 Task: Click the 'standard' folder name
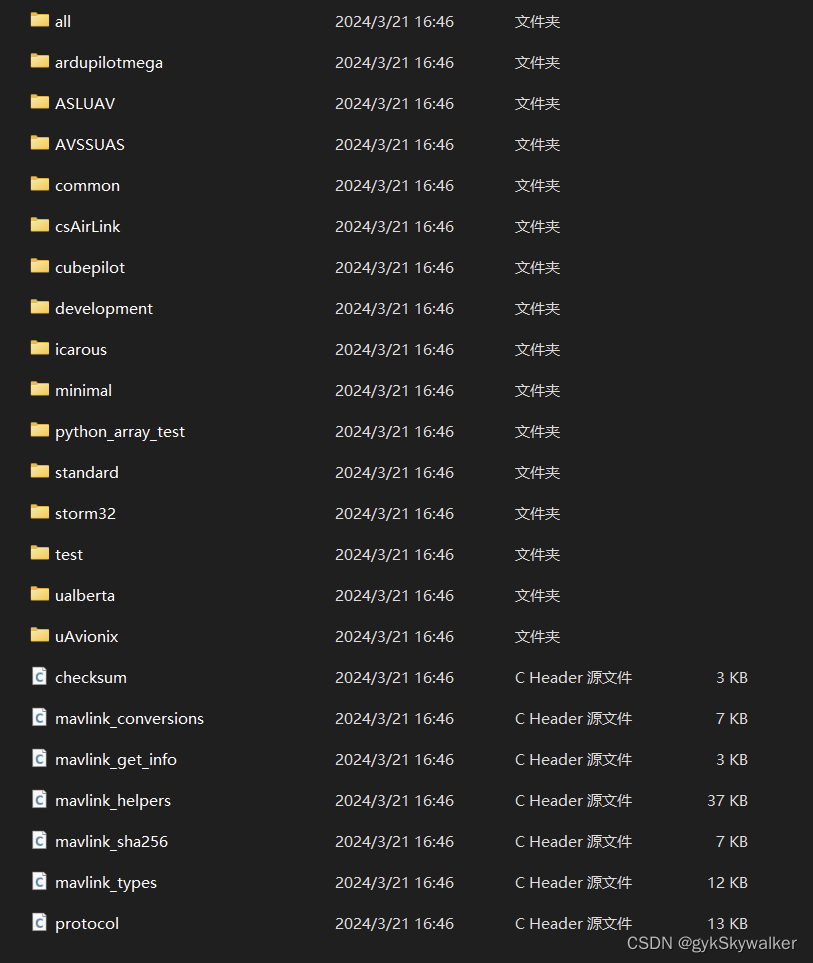tap(87, 473)
